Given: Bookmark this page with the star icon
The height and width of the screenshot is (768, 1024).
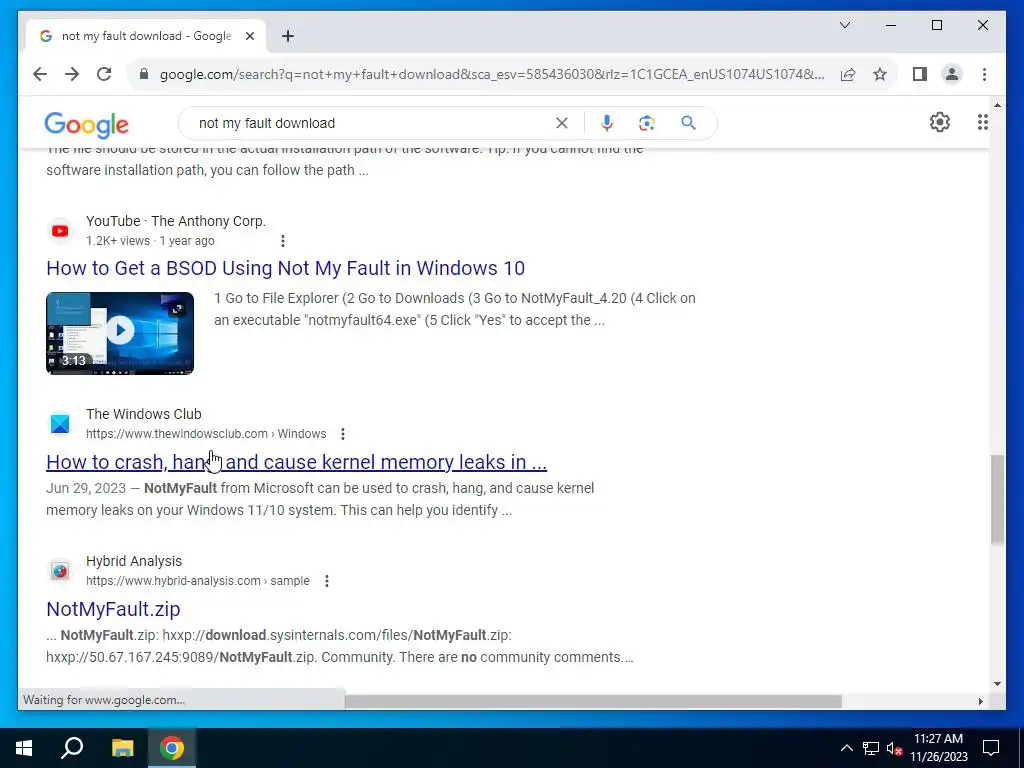Looking at the screenshot, I should click(x=880, y=74).
